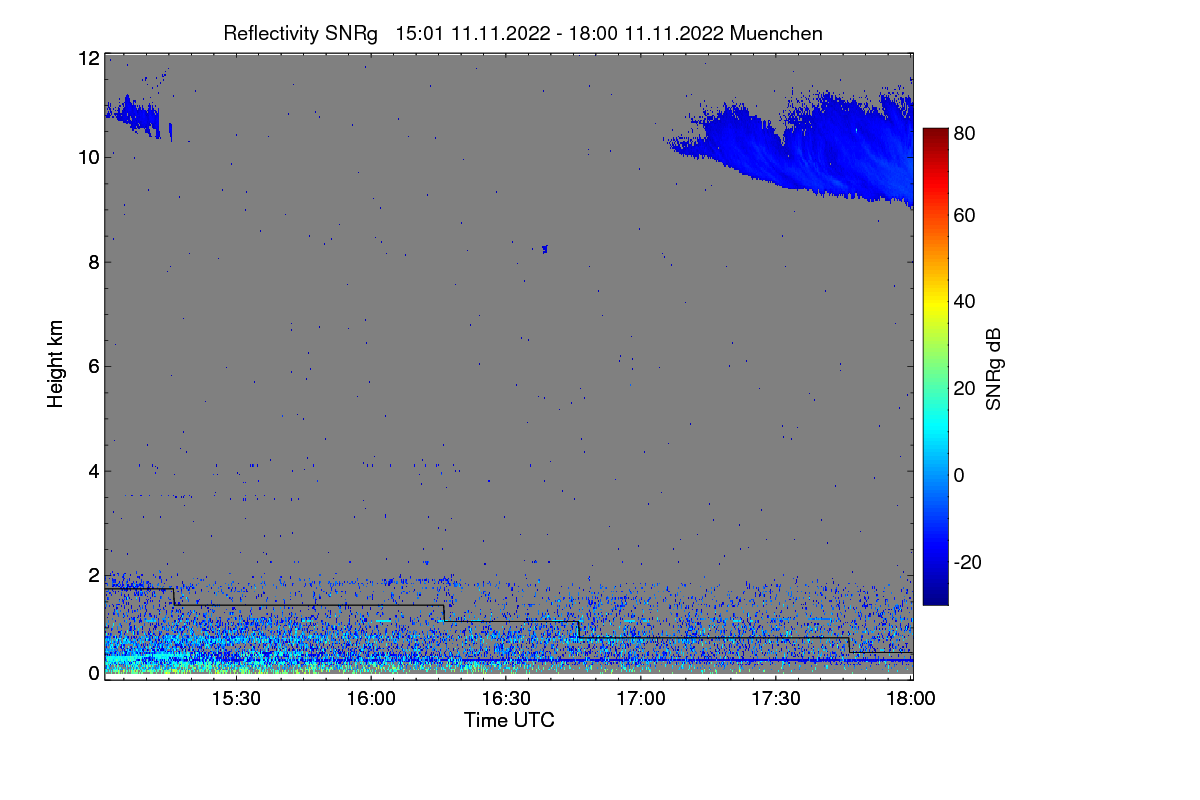
Task: Click the date range text '15:01 11.11.2022 - 18:00 11.11.2022'
Action: (x=561, y=33)
